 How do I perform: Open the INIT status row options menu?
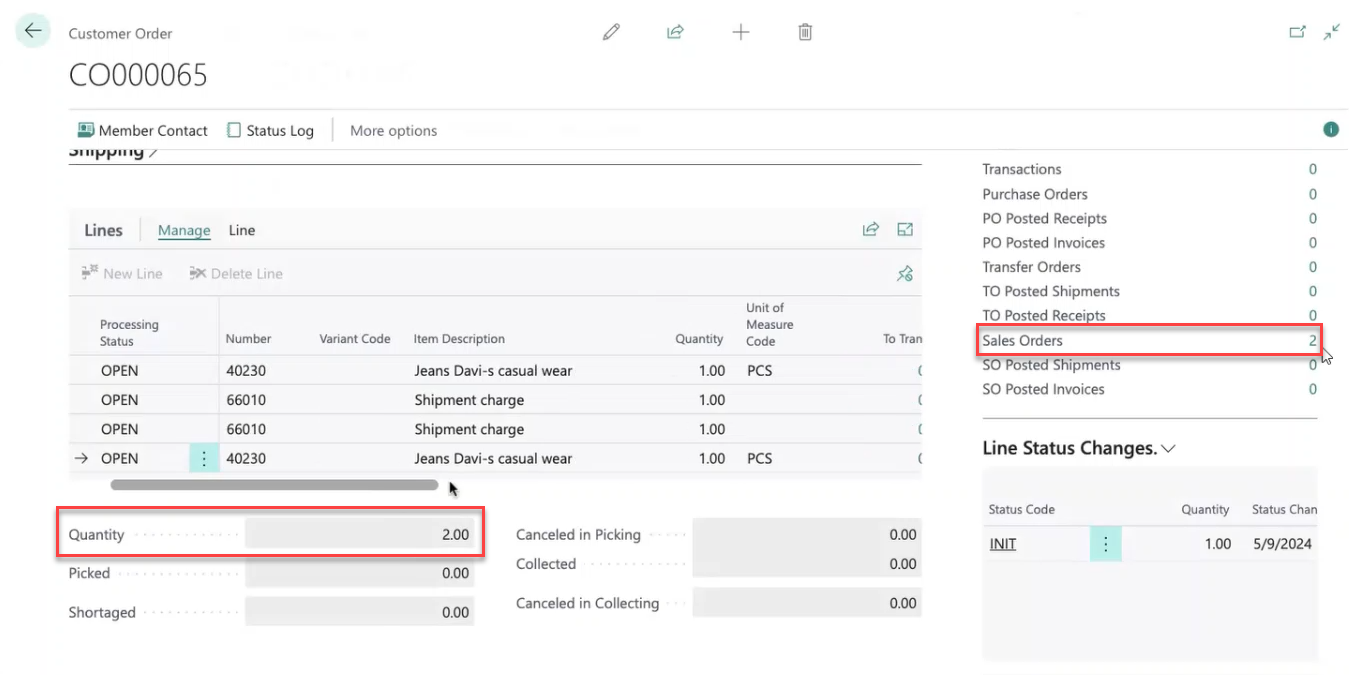1105,544
